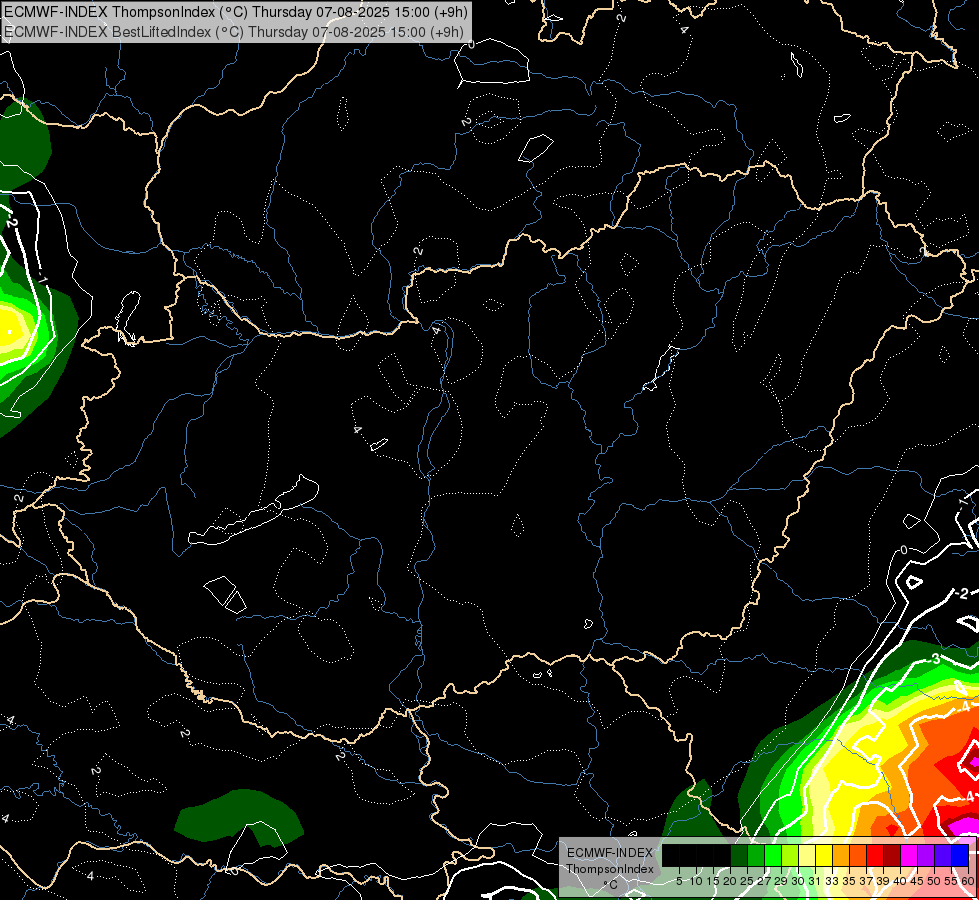This screenshot has width=979, height=900.
Task: Select the orange 33–35 legend swatch
Action: click(x=841, y=855)
